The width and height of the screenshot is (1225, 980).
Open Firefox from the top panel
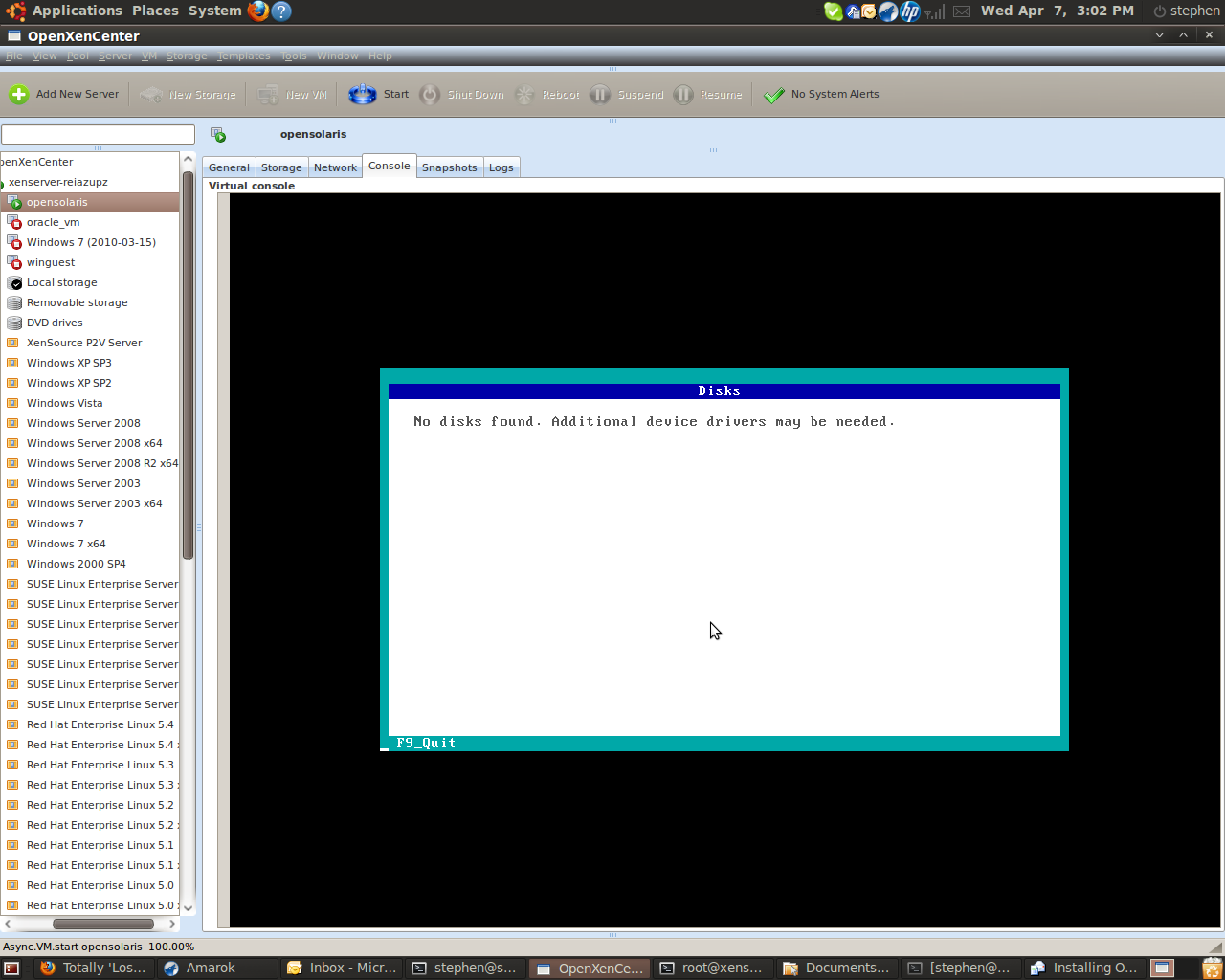(258, 11)
